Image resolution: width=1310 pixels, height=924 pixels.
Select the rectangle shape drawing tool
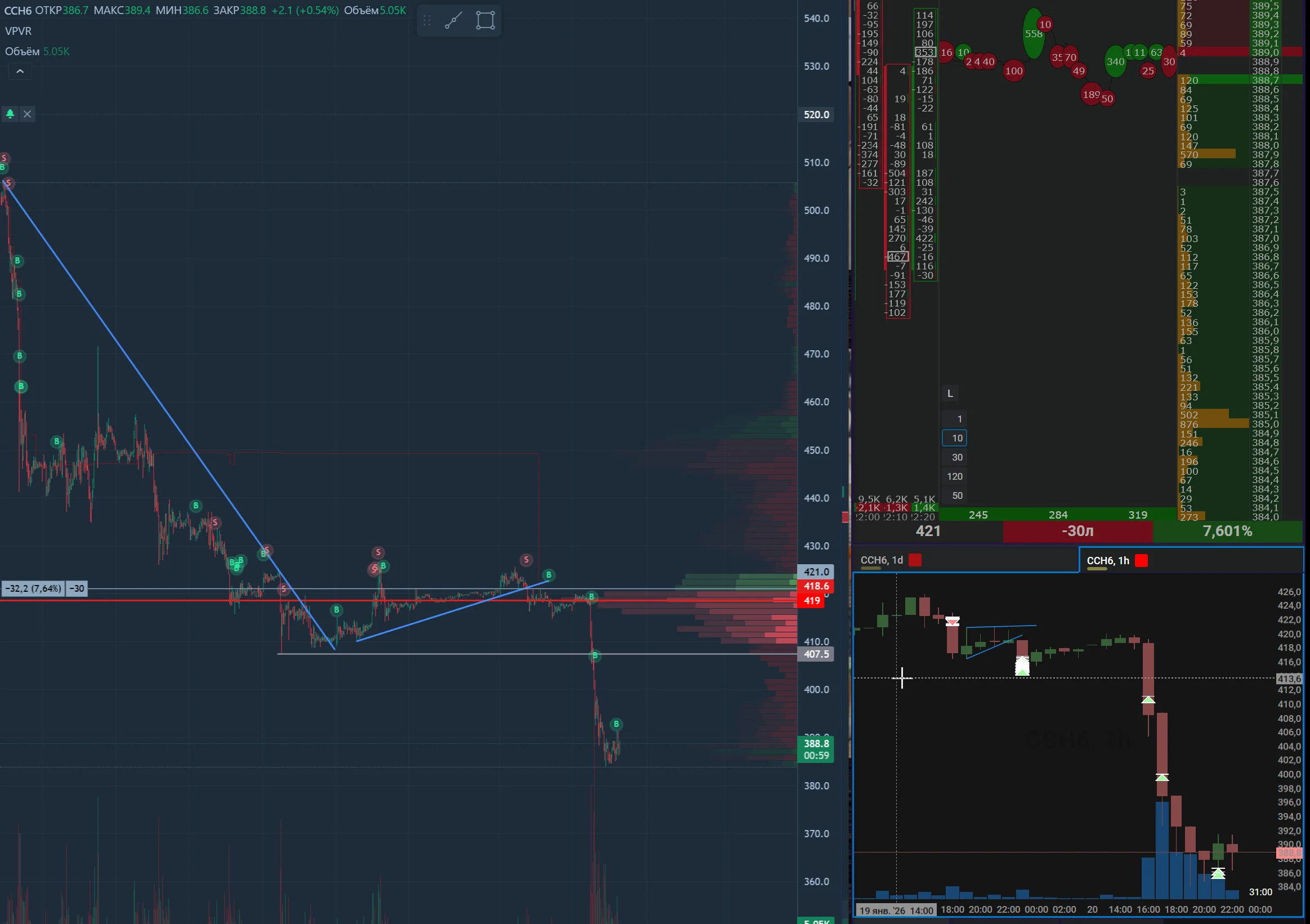click(x=485, y=20)
